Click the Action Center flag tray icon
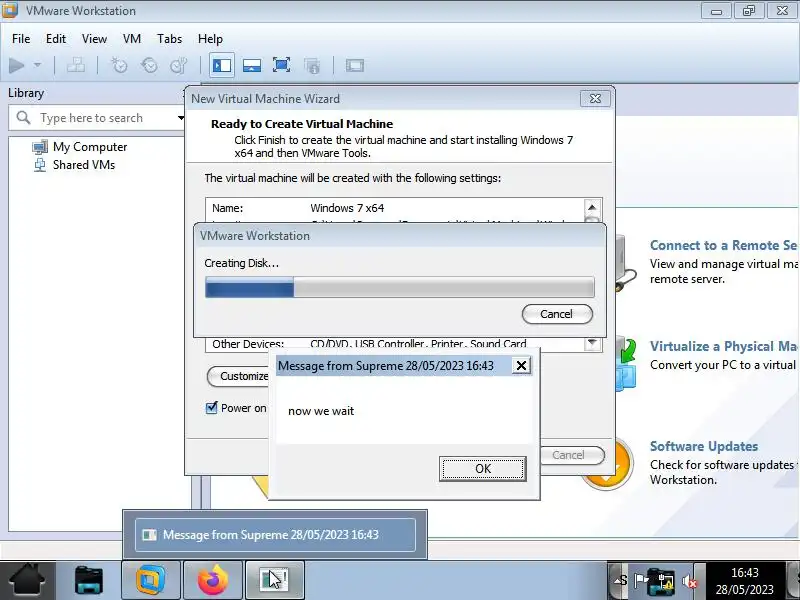800x600 pixels. (640, 580)
